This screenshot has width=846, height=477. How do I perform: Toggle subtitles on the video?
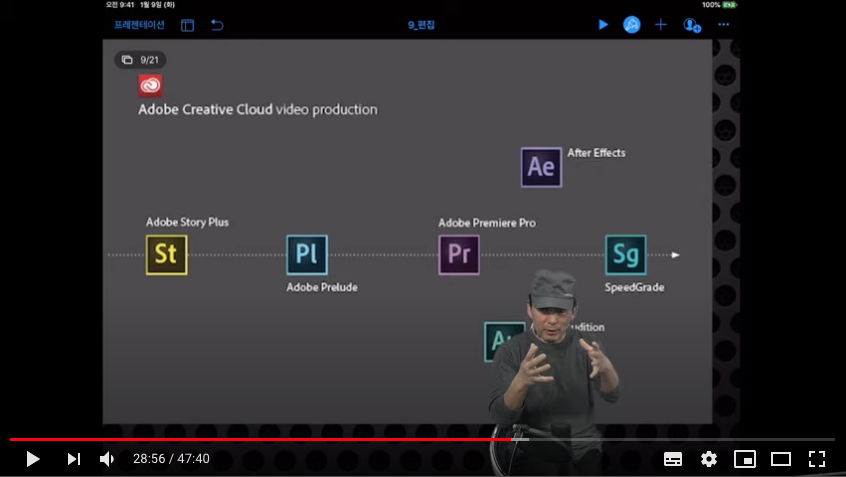(x=672, y=459)
